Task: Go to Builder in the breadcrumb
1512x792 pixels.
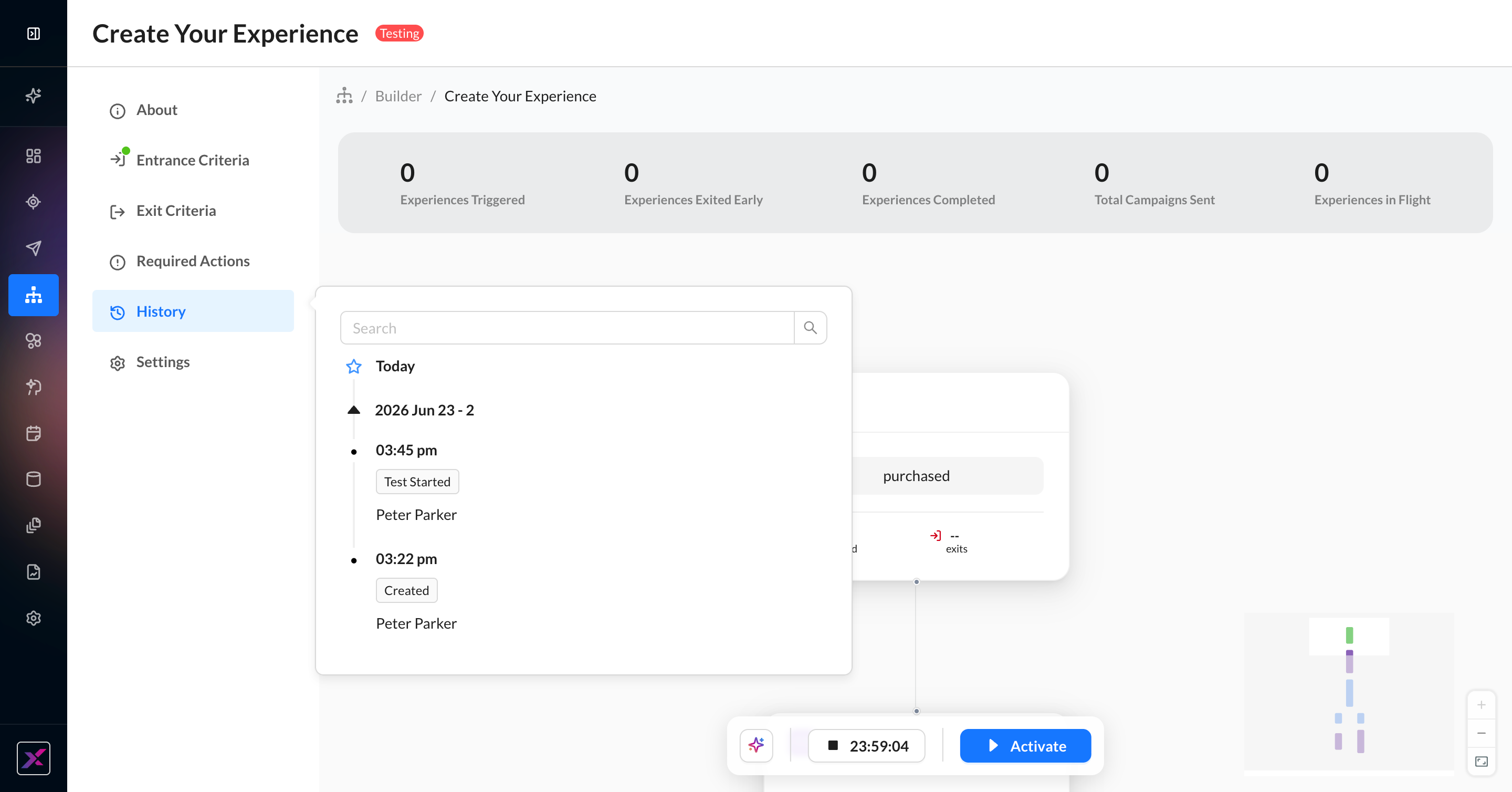Action: (398, 96)
